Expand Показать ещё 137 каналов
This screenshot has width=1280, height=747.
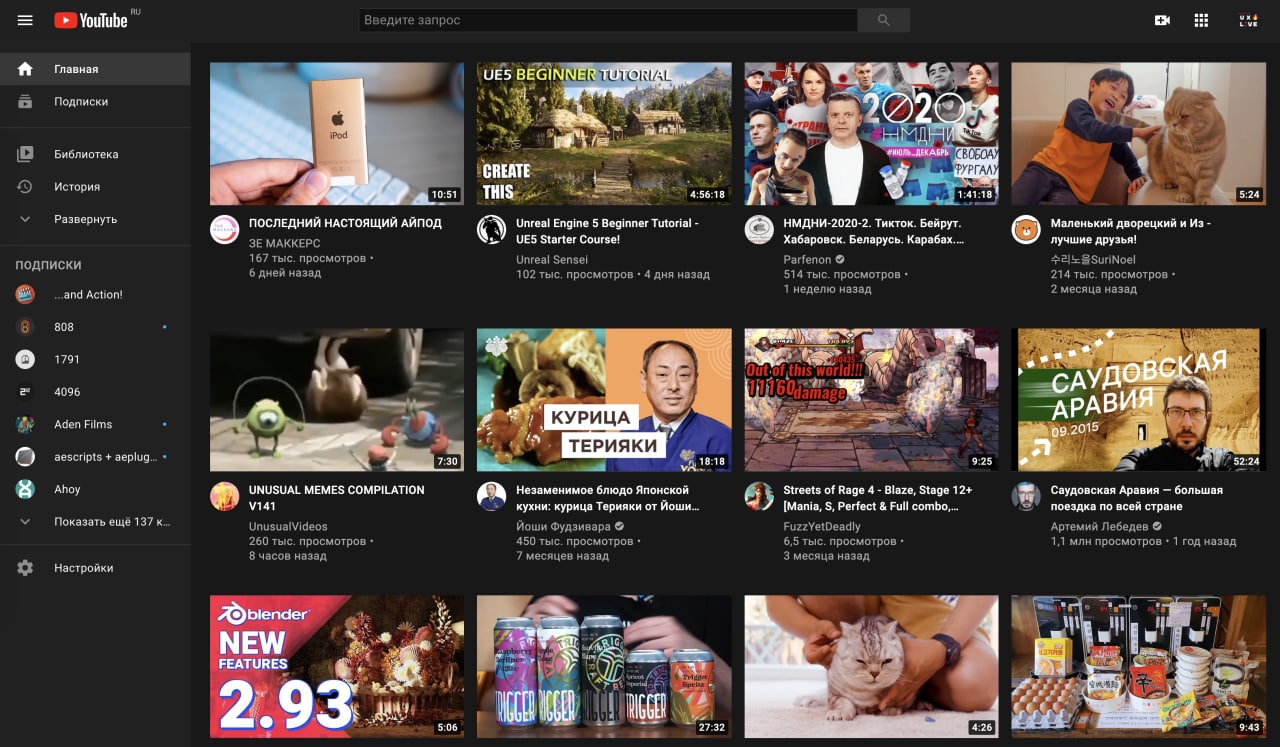click(x=95, y=521)
